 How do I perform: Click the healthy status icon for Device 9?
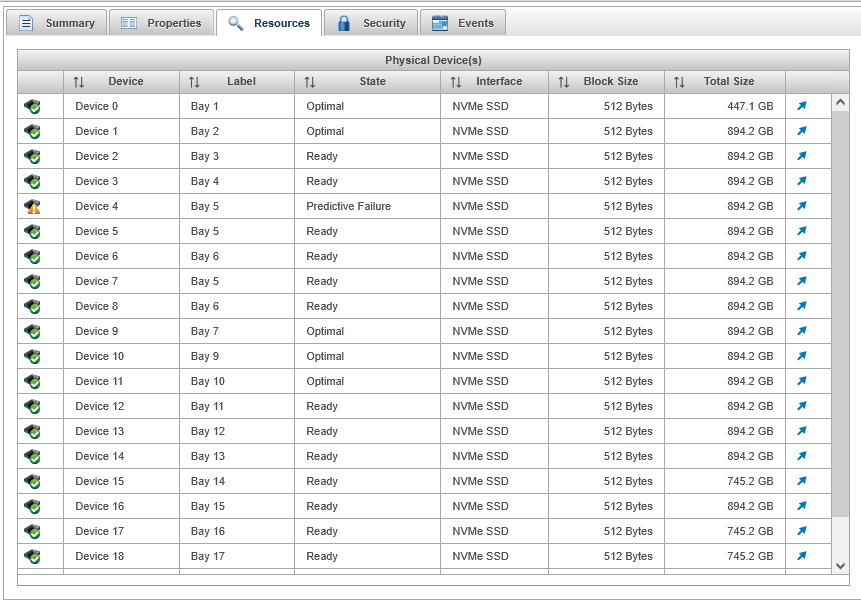[x=33, y=332]
